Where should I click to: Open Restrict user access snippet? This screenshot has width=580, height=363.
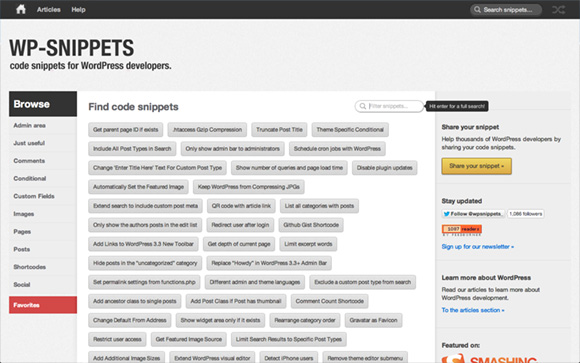(x=117, y=339)
